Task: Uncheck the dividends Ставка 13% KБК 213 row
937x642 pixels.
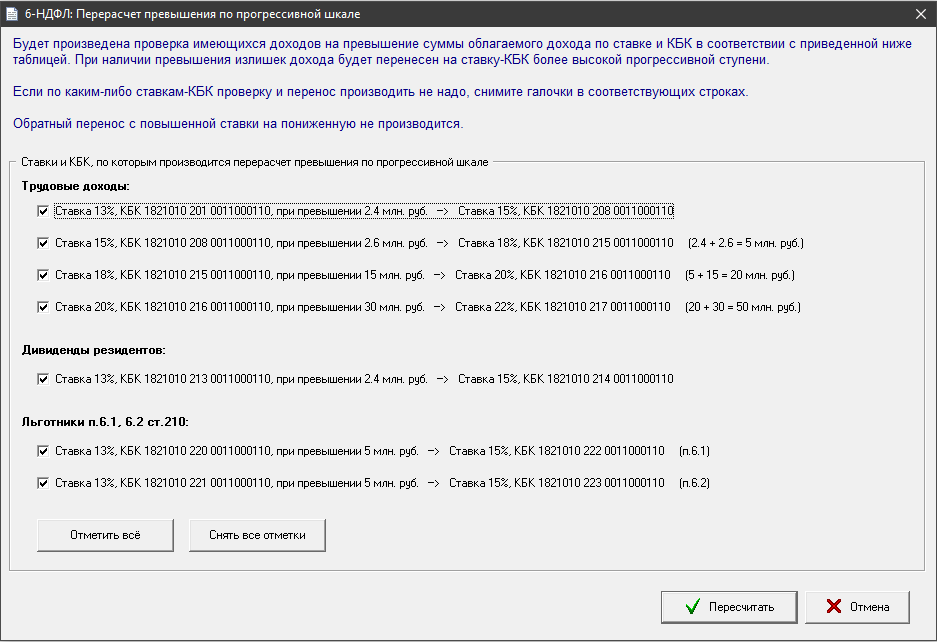Action: (43, 379)
